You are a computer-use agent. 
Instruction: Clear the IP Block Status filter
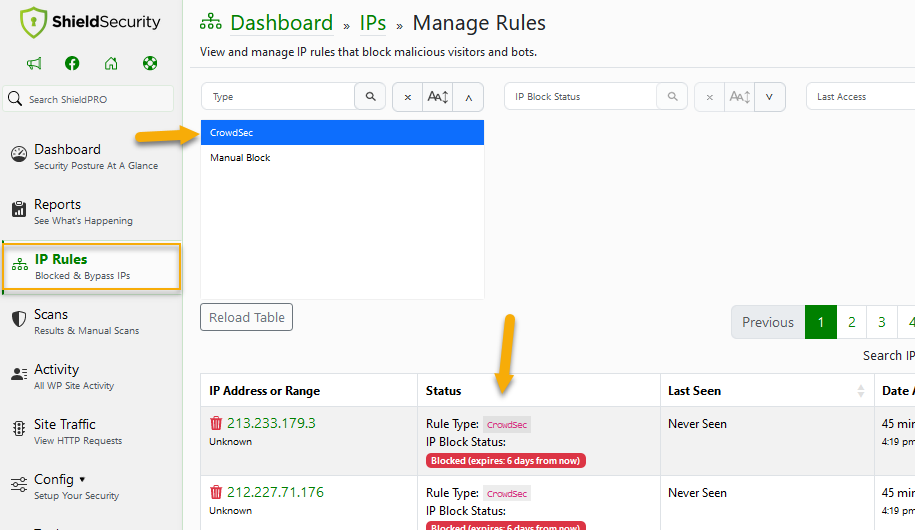[x=709, y=97]
